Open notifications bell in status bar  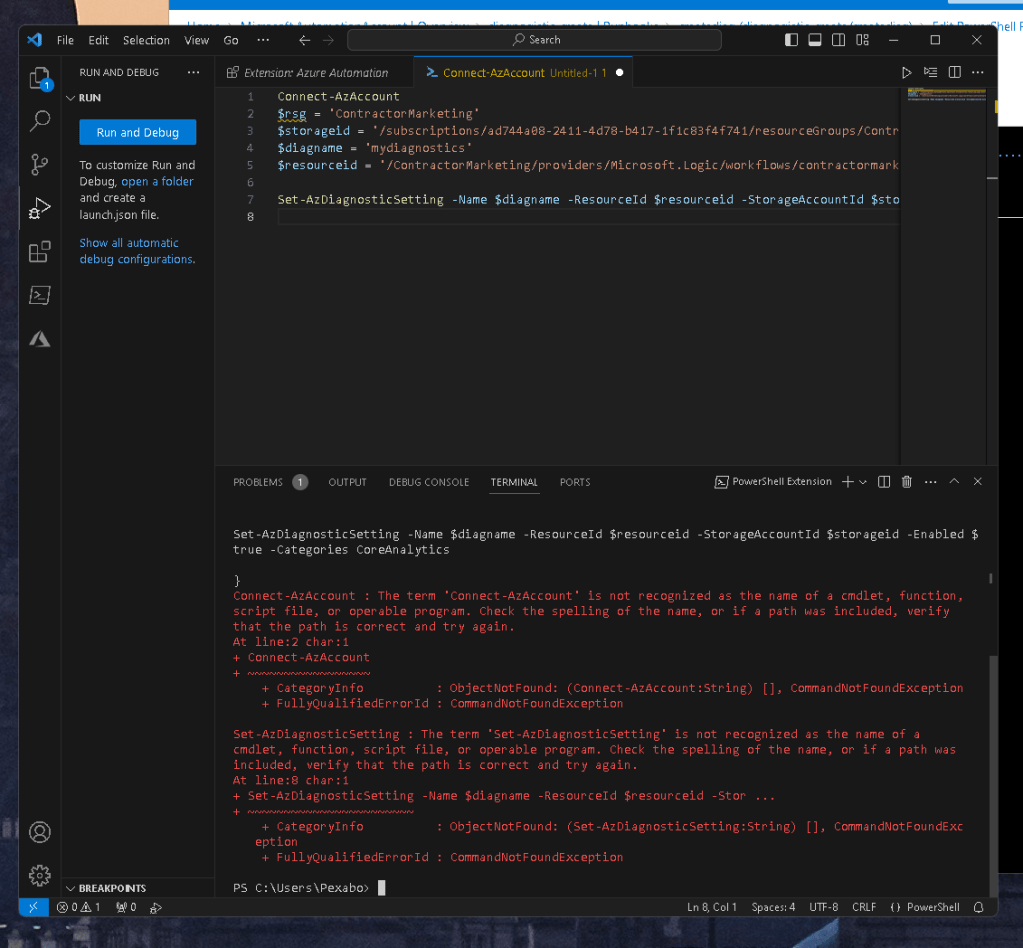pos(979,907)
